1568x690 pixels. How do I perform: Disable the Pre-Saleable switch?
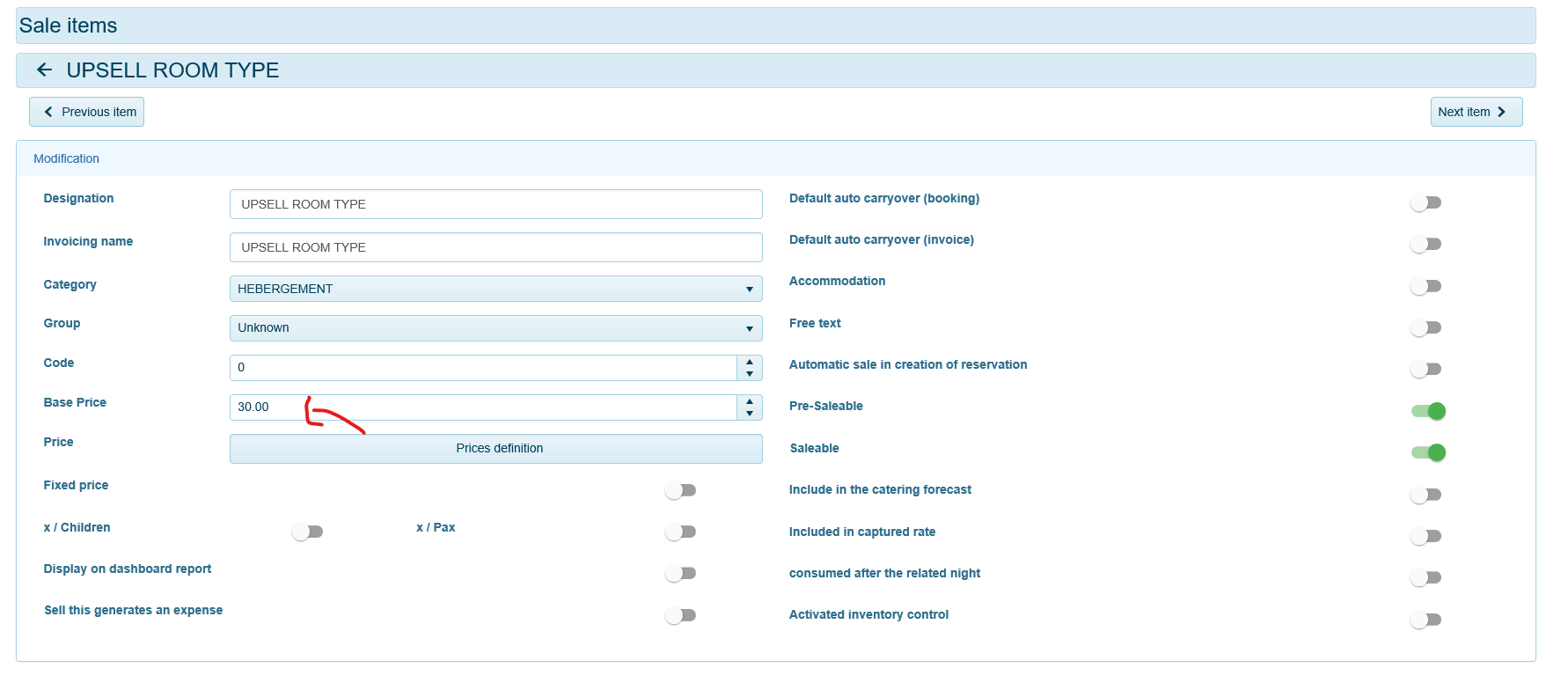pos(1429,411)
